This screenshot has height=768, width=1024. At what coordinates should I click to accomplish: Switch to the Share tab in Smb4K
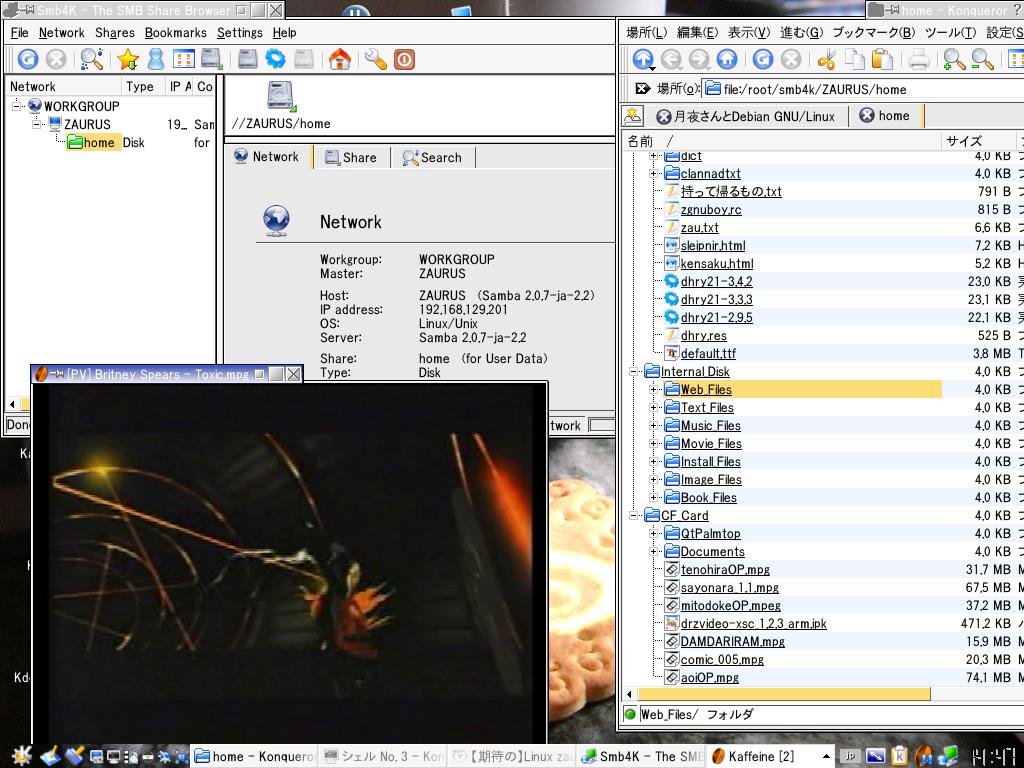tap(351, 157)
